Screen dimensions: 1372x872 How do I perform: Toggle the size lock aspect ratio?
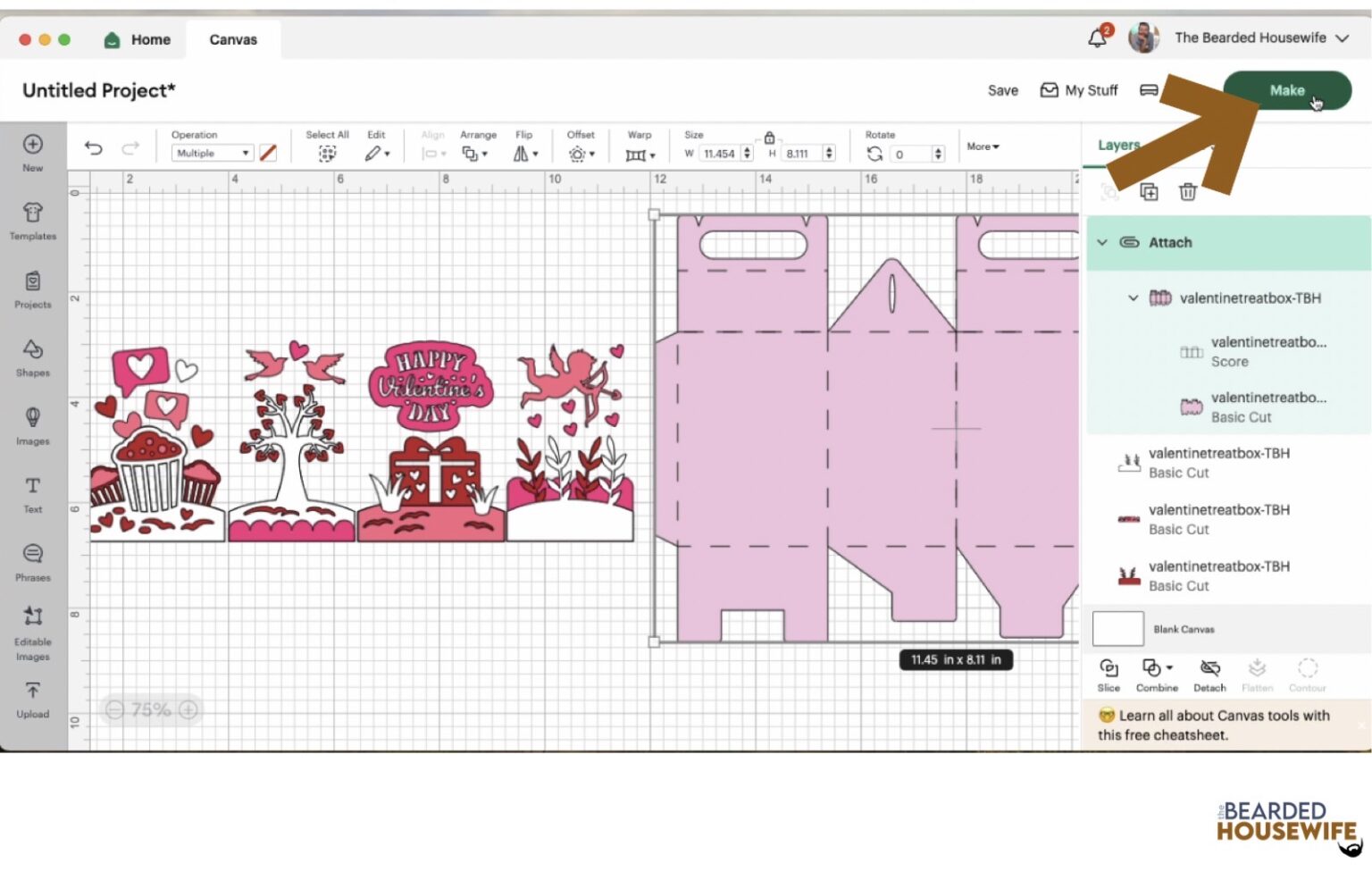point(769,138)
